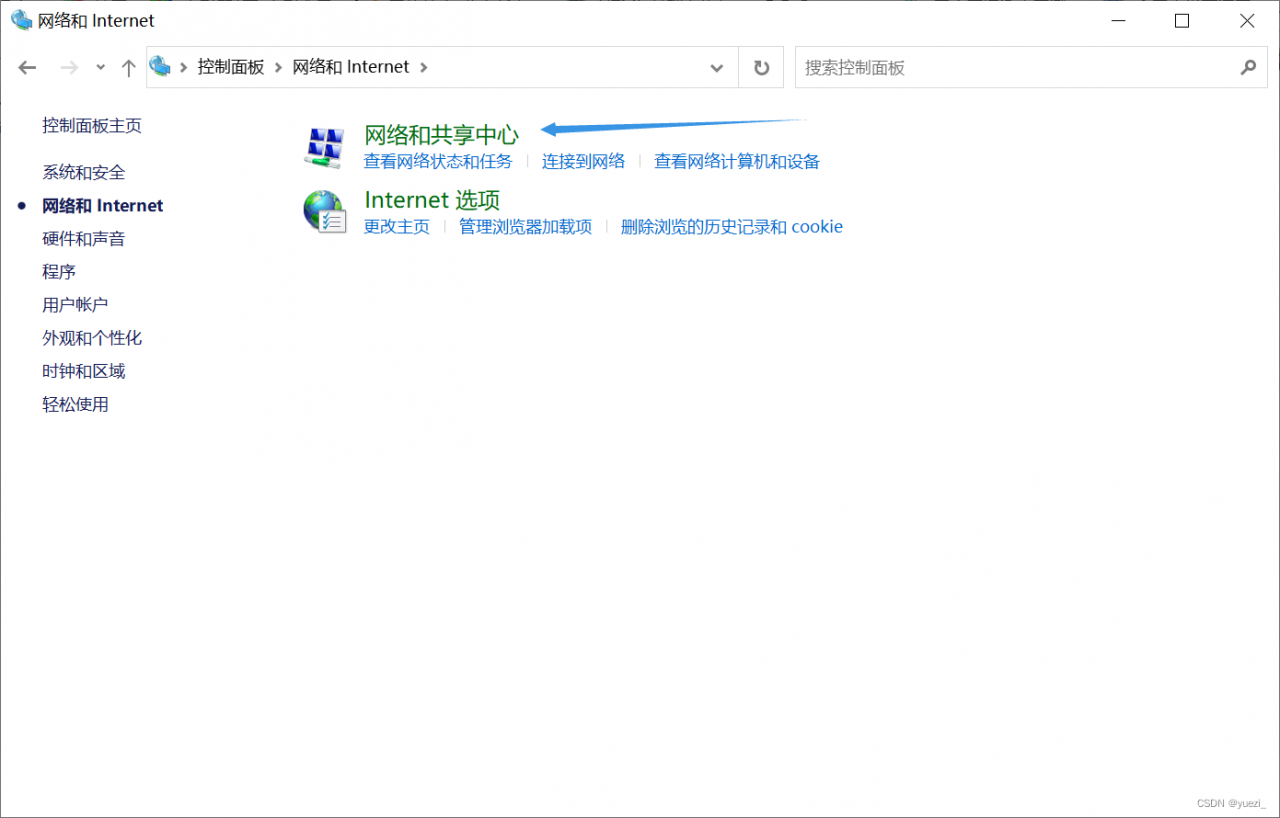The height and width of the screenshot is (818, 1280).
Task: Click the title bar window icon
Action: (x=21, y=20)
